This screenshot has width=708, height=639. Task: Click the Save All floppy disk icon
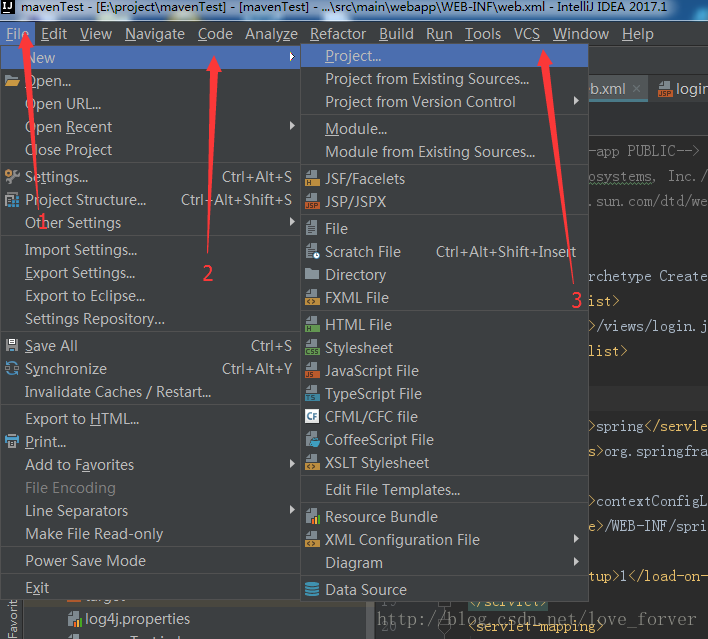tap(12, 345)
